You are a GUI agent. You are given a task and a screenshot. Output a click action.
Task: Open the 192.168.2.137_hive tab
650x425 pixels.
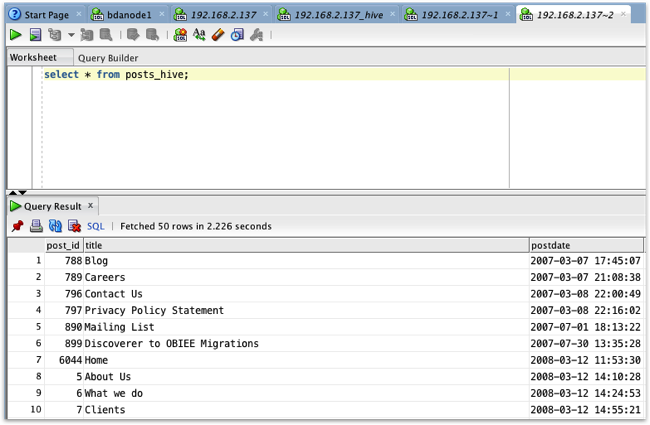pos(339,15)
